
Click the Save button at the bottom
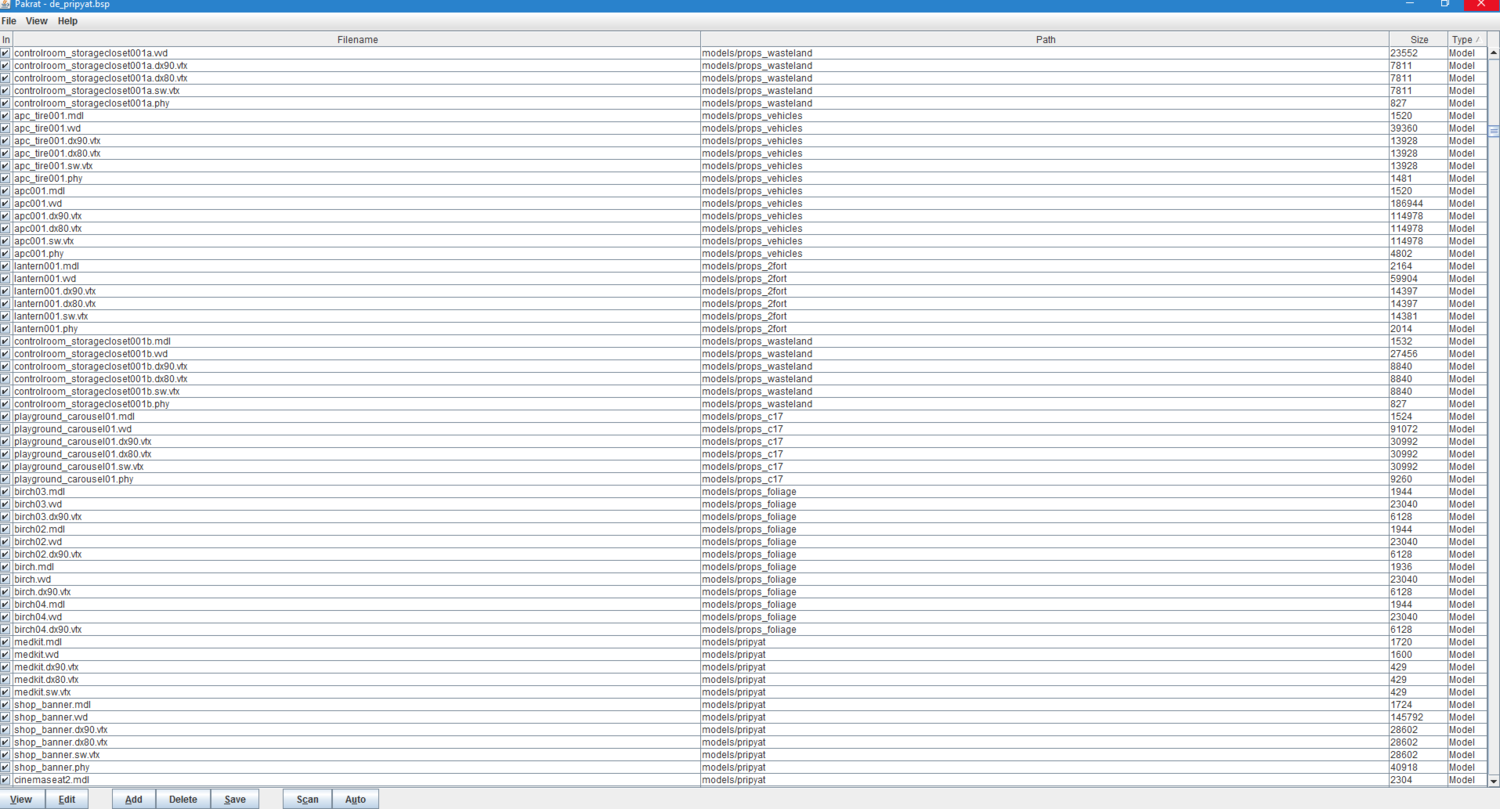pos(235,799)
